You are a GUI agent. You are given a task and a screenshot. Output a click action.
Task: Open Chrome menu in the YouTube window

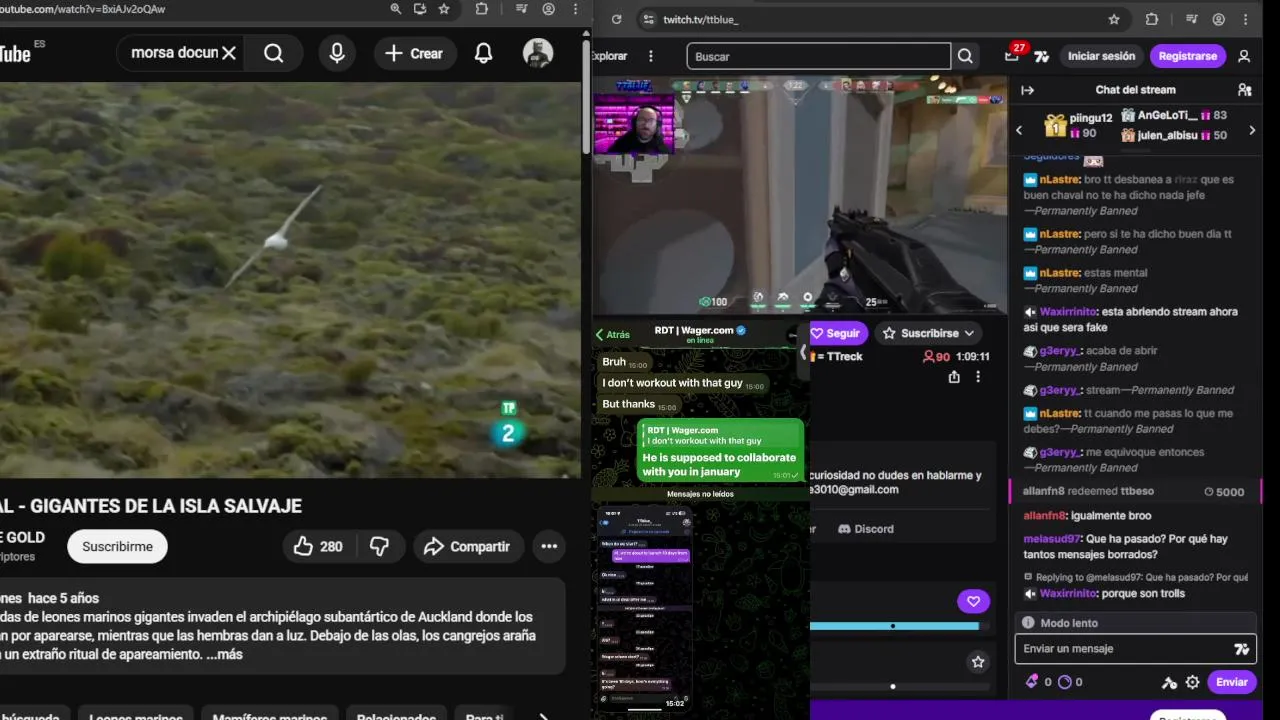(575, 9)
